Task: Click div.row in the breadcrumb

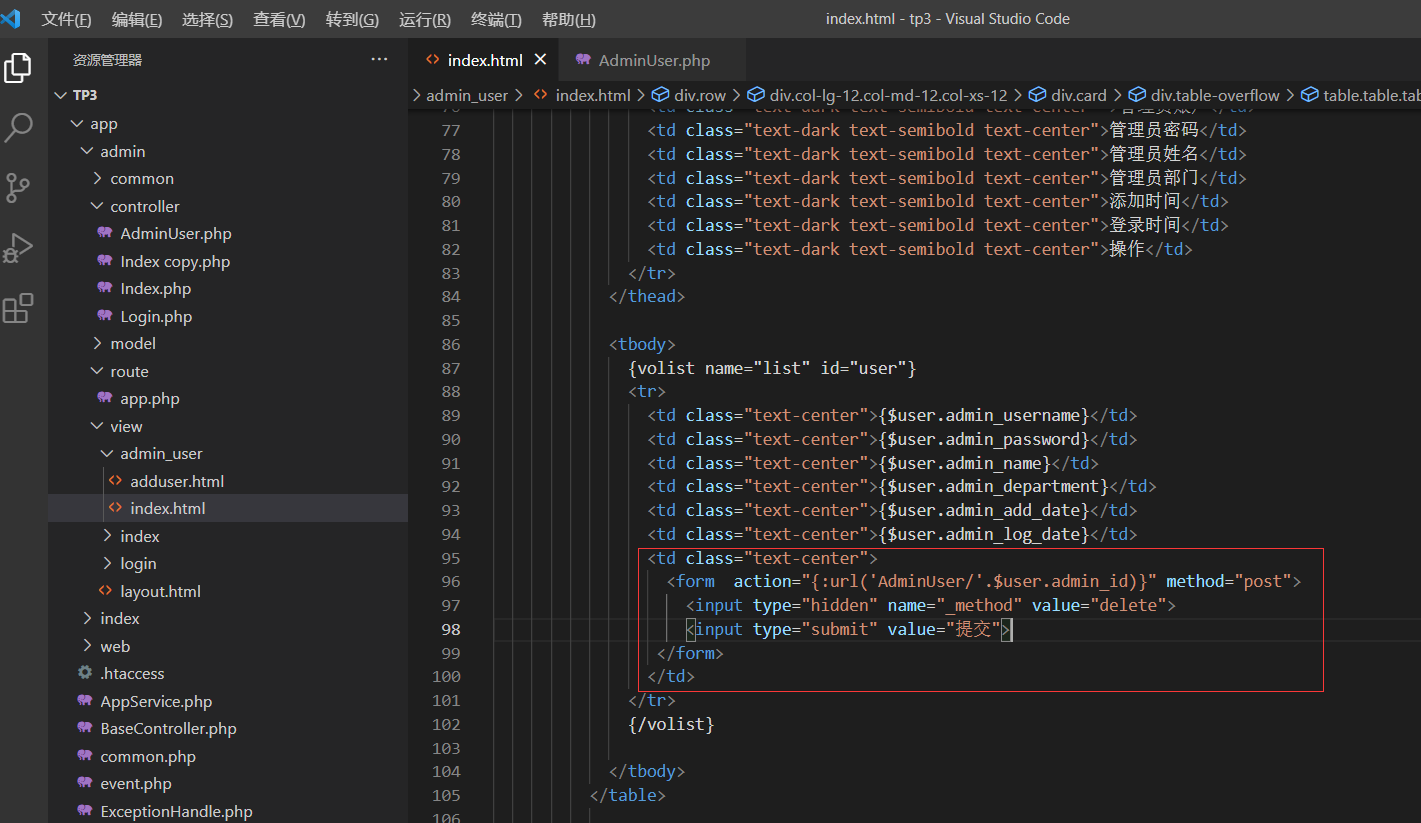Action: (x=699, y=95)
